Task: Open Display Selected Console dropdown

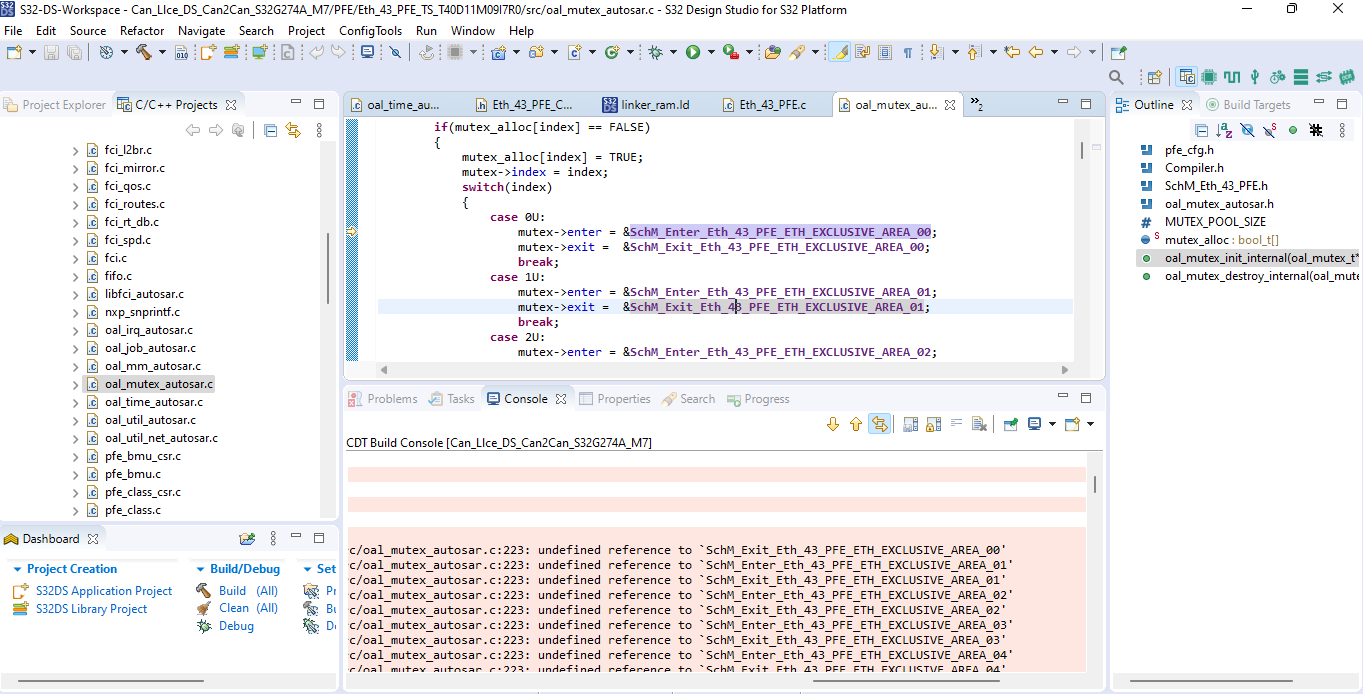Action: pyautogui.click(x=1052, y=424)
